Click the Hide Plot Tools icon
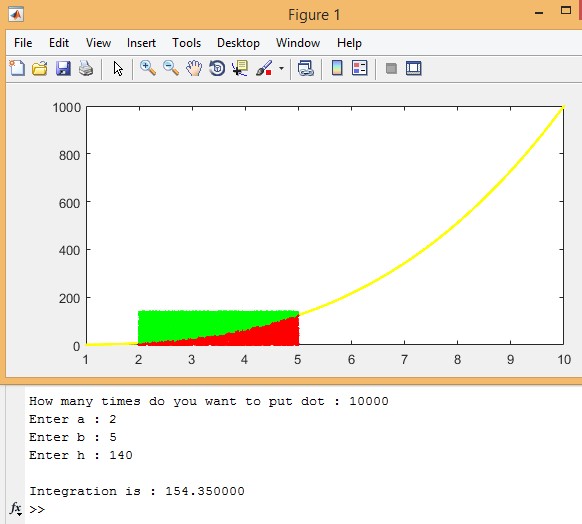This screenshot has width=582, height=524. [391, 69]
